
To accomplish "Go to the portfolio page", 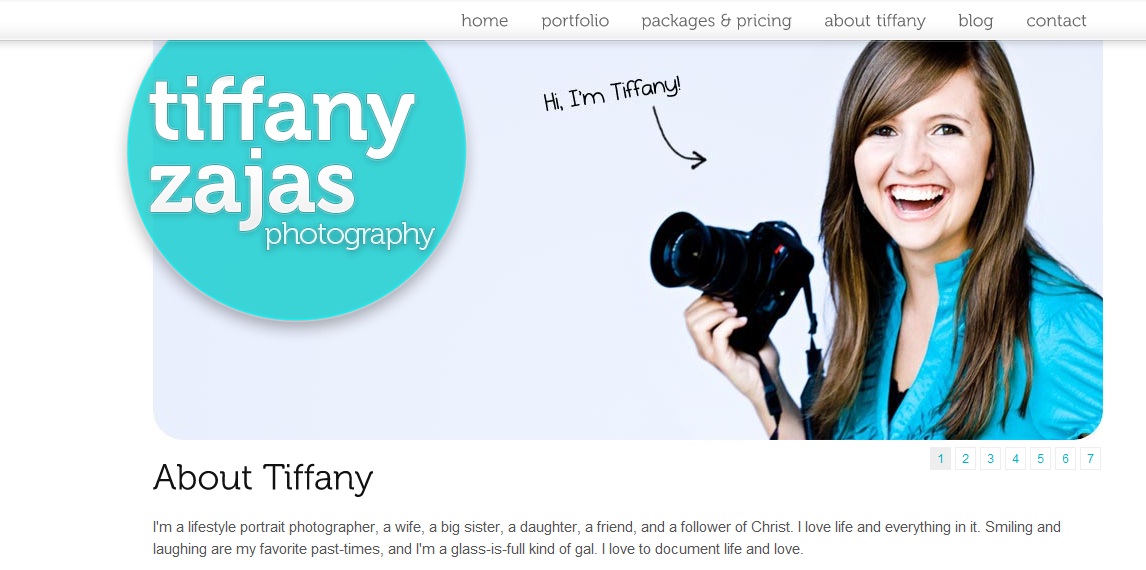I will [x=574, y=20].
